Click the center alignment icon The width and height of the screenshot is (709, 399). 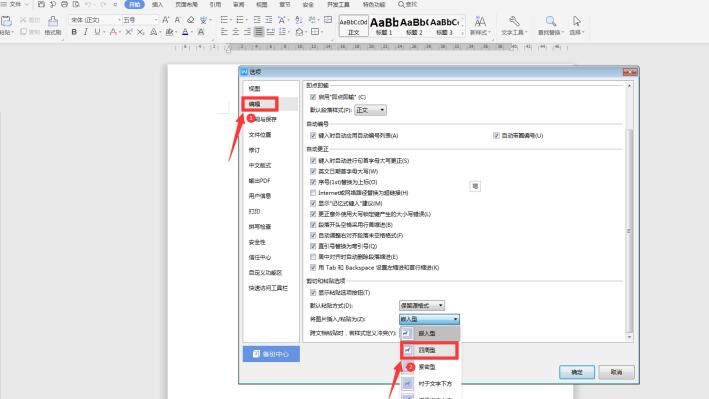[x=236, y=32]
